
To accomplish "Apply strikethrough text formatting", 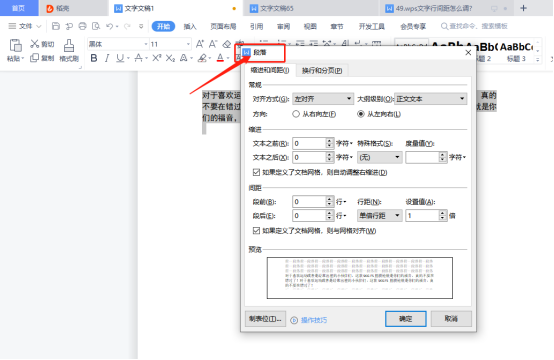I will point(138,58).
